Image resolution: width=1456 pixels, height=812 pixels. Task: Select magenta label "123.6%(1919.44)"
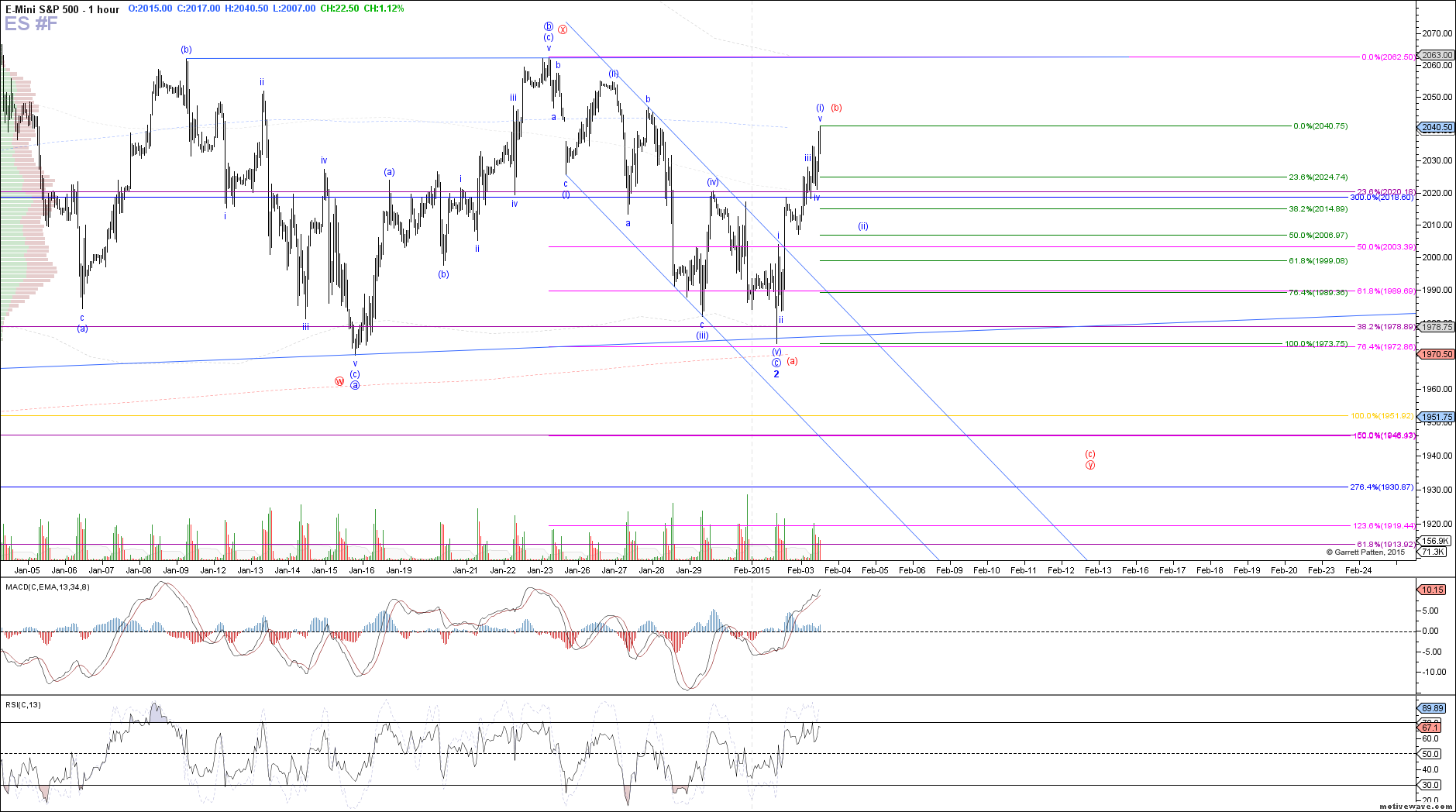[x=1385, y=526]
